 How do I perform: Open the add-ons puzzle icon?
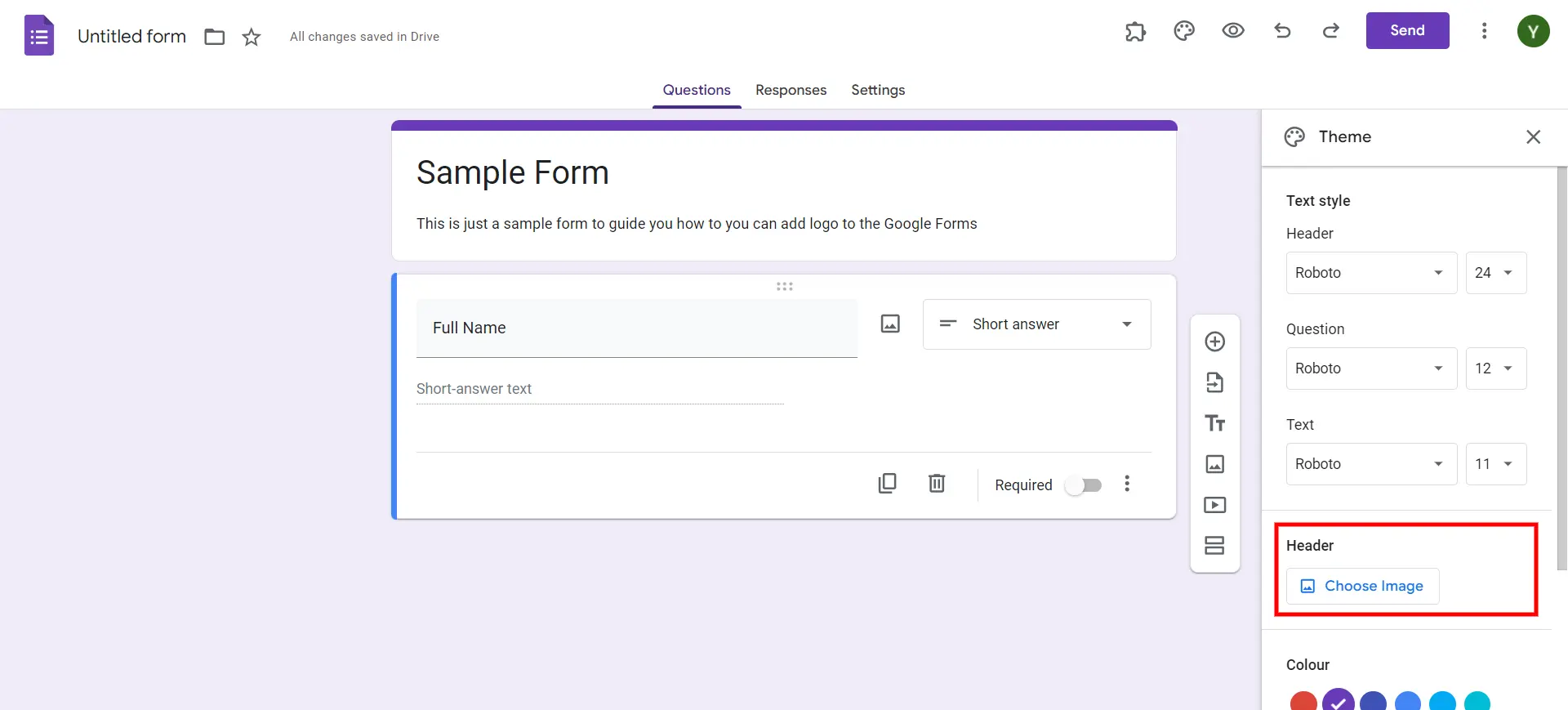[1135, 31]
